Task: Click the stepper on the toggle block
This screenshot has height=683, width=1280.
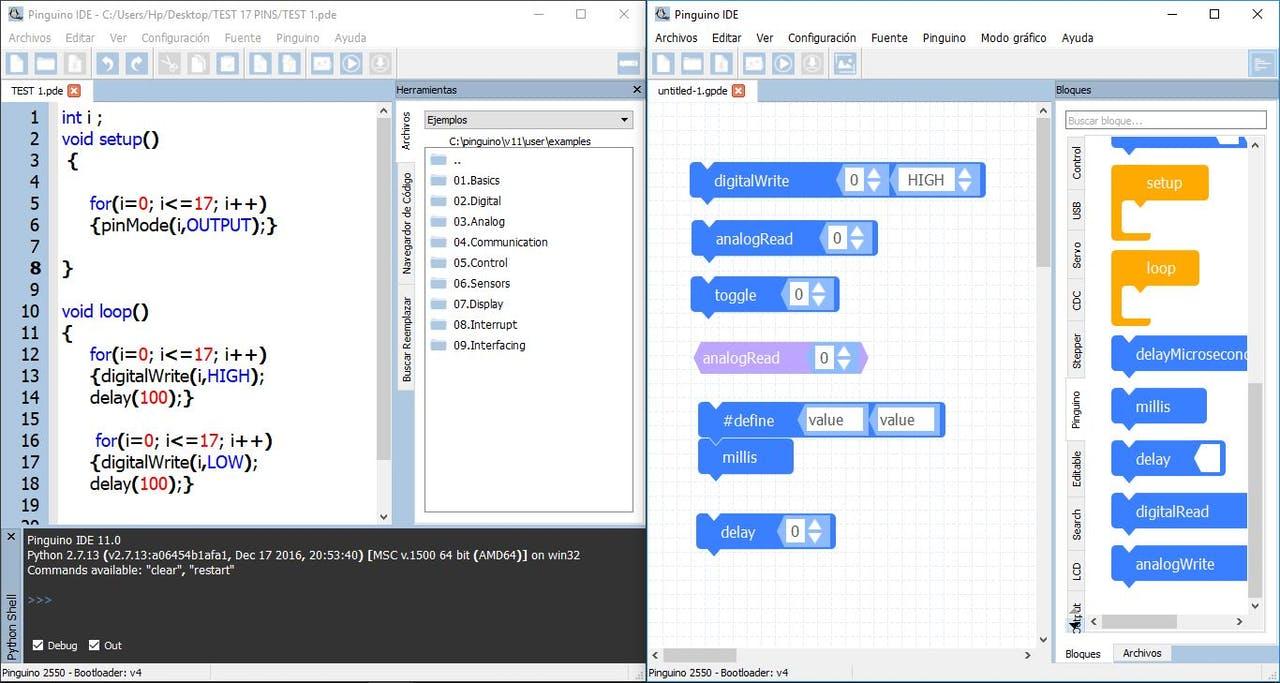Action: click(x=819, y=295)
